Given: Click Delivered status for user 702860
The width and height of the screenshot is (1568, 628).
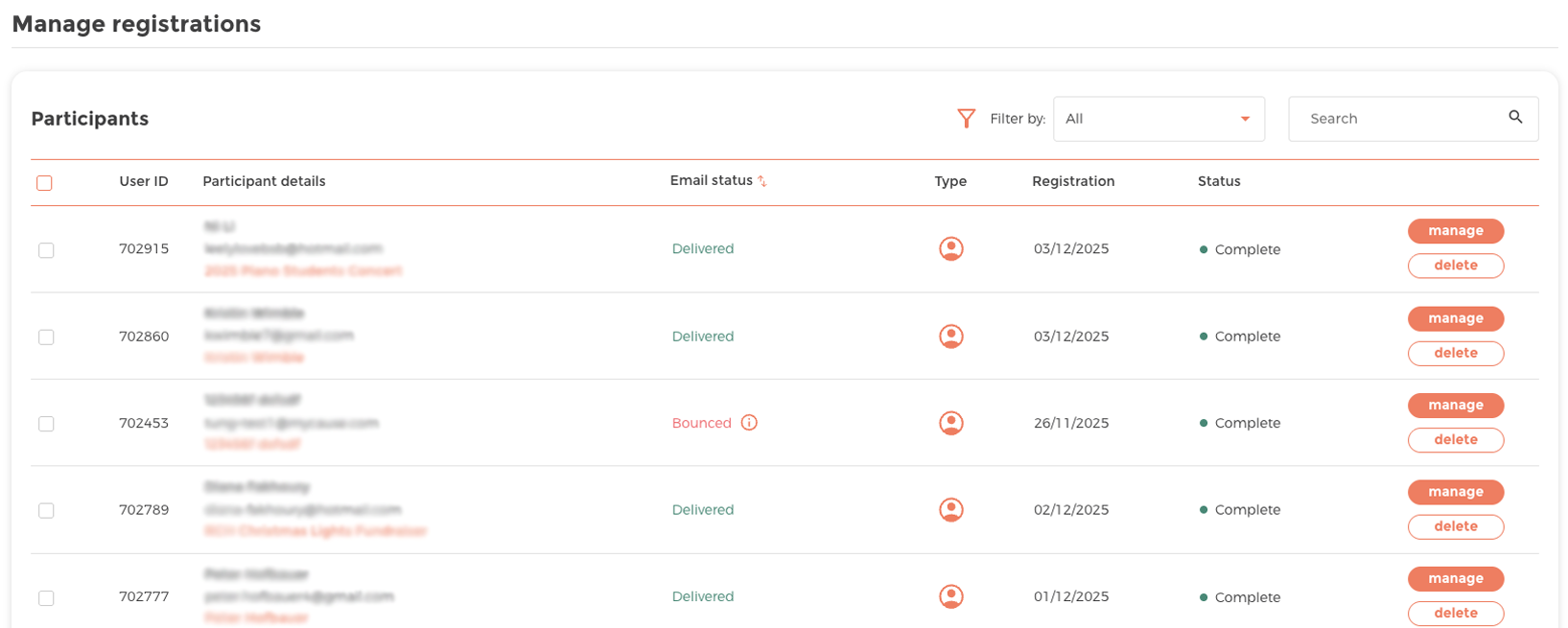Looking at the screenshot, I should click(x=703, y=337).
